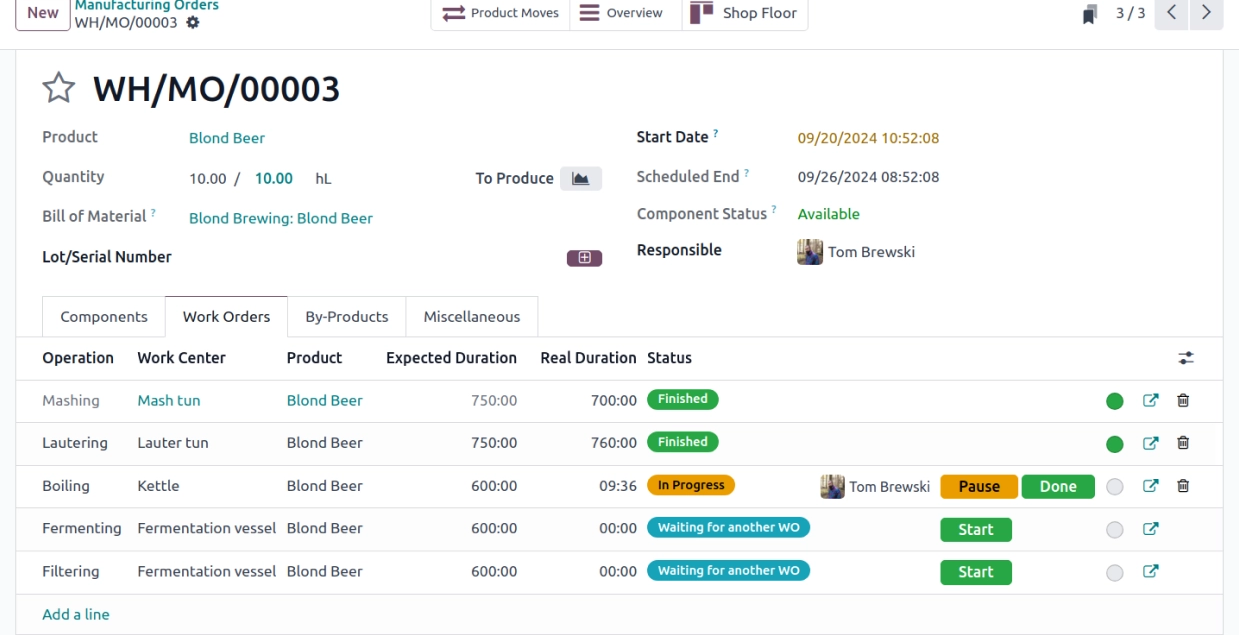Open the Mashing work order external link icon

click(x=1150, y=400)
